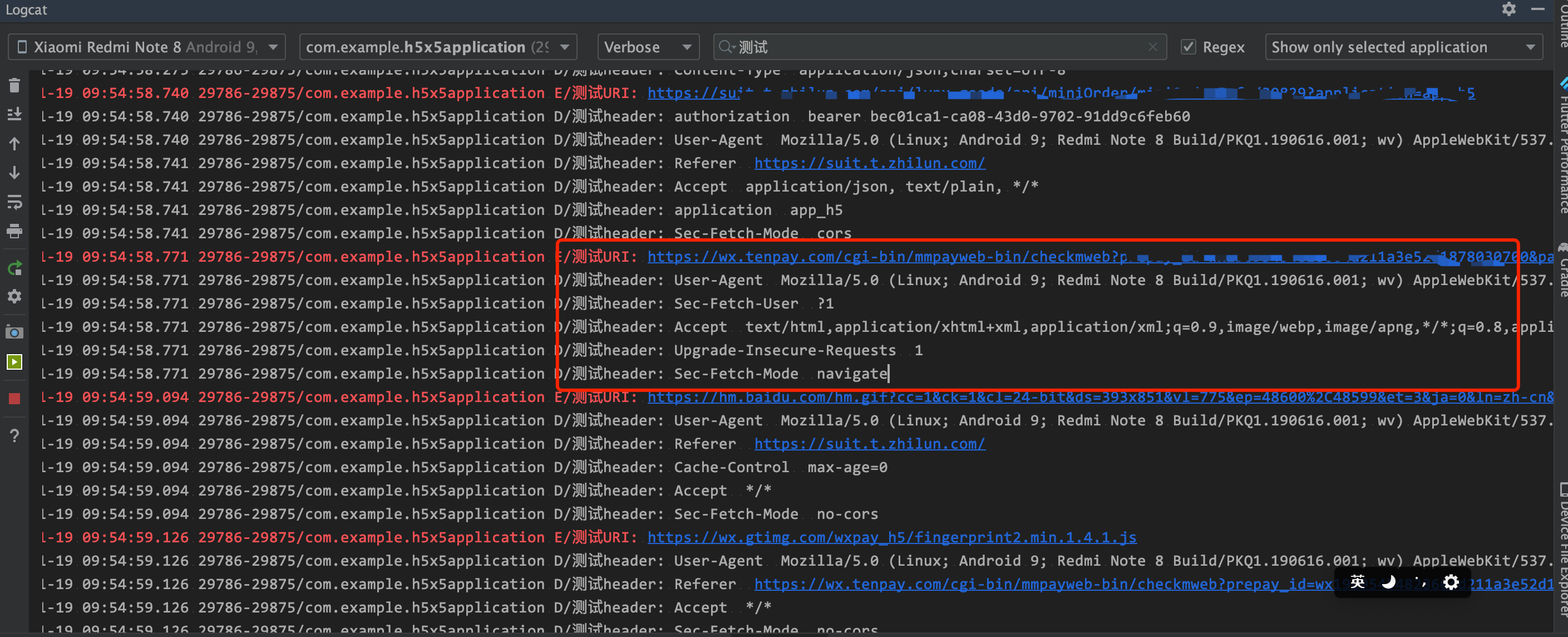Open Logcat panel gear options at top right
The height and width of the screenshot is (637, 1568).
point(1508,9)
